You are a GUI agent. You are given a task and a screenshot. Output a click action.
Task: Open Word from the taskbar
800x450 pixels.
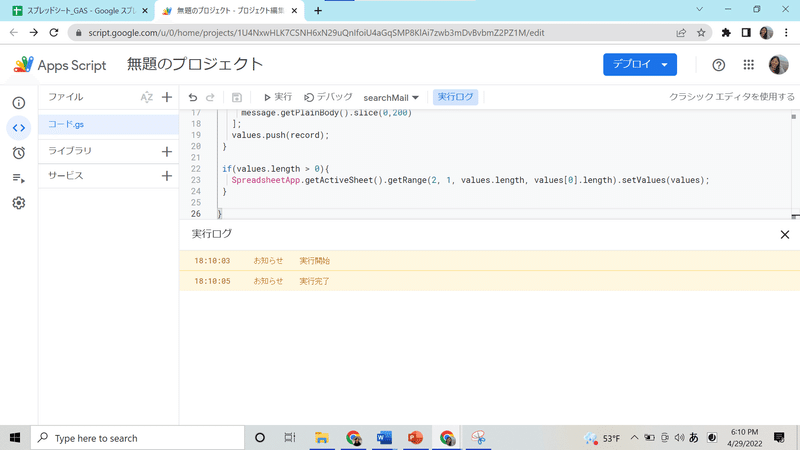[x=384, y=438]
